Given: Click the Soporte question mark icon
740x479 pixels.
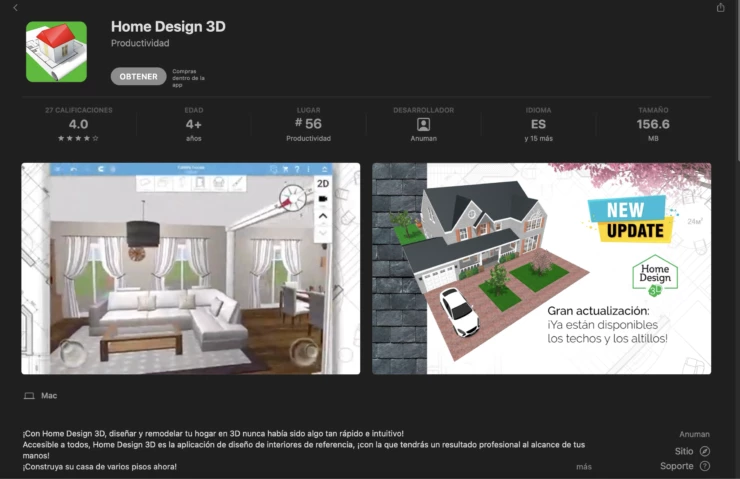Looking at the screenshot, I should coord(705,466).
